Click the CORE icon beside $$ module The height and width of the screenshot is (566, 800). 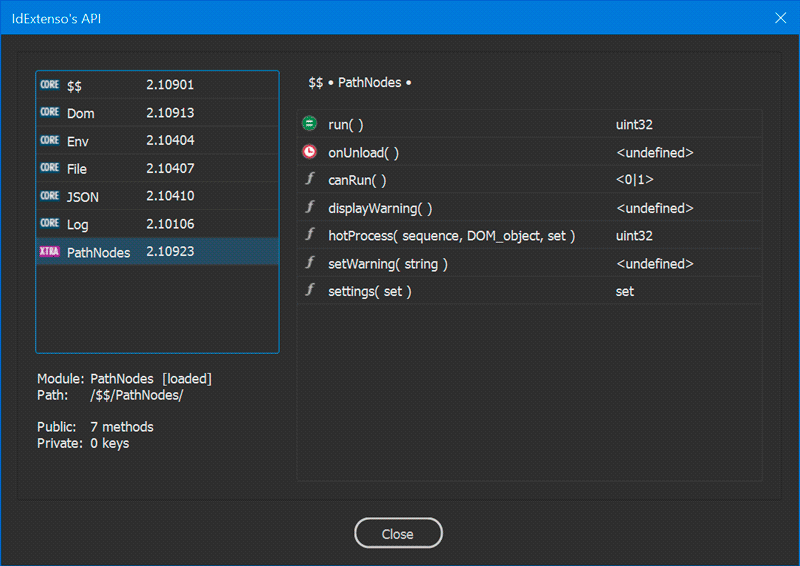coord(50,85)
